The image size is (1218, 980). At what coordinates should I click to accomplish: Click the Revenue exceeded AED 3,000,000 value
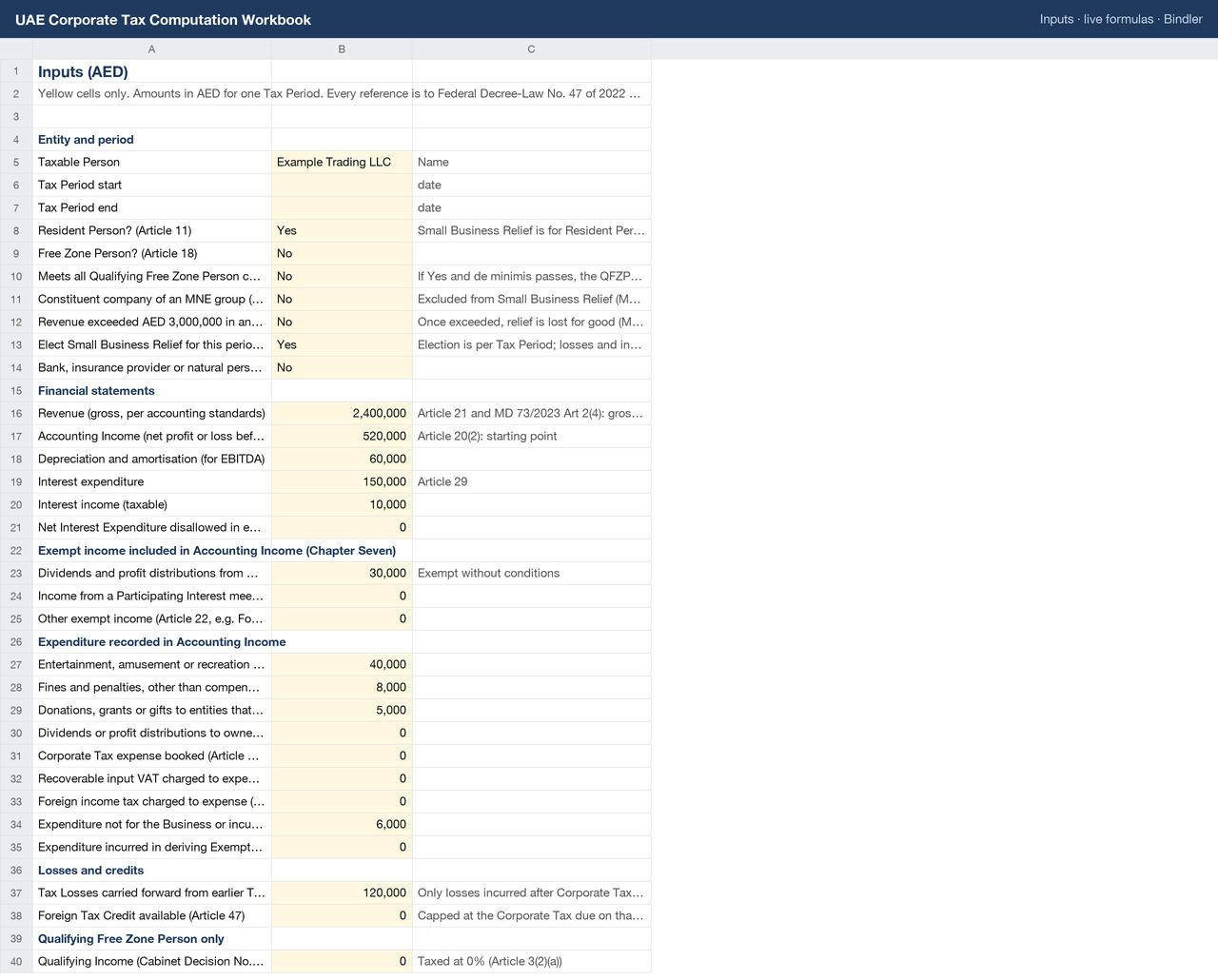pos(342,322)
